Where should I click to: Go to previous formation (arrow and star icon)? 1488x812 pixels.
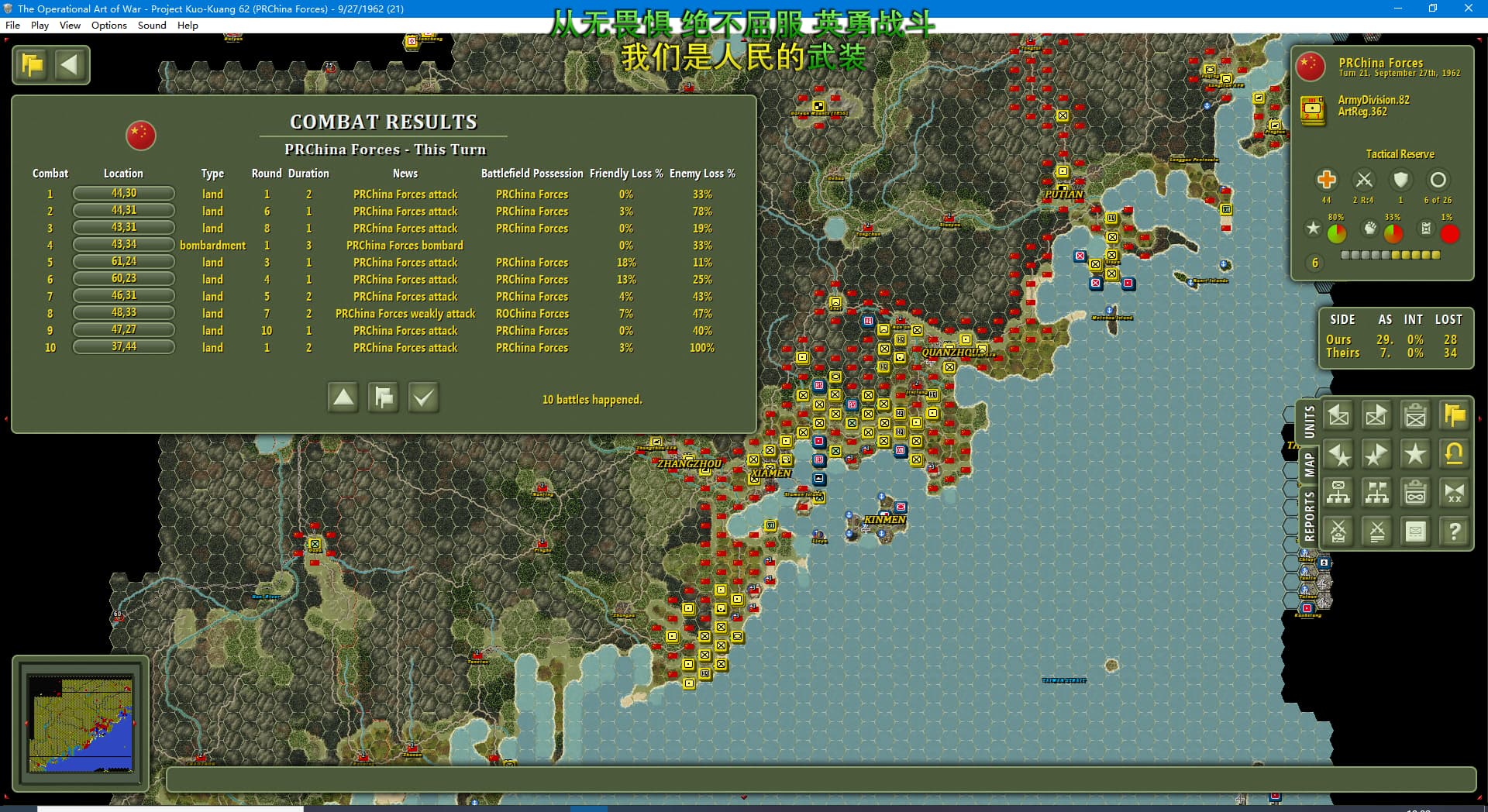click(1338, 455)
